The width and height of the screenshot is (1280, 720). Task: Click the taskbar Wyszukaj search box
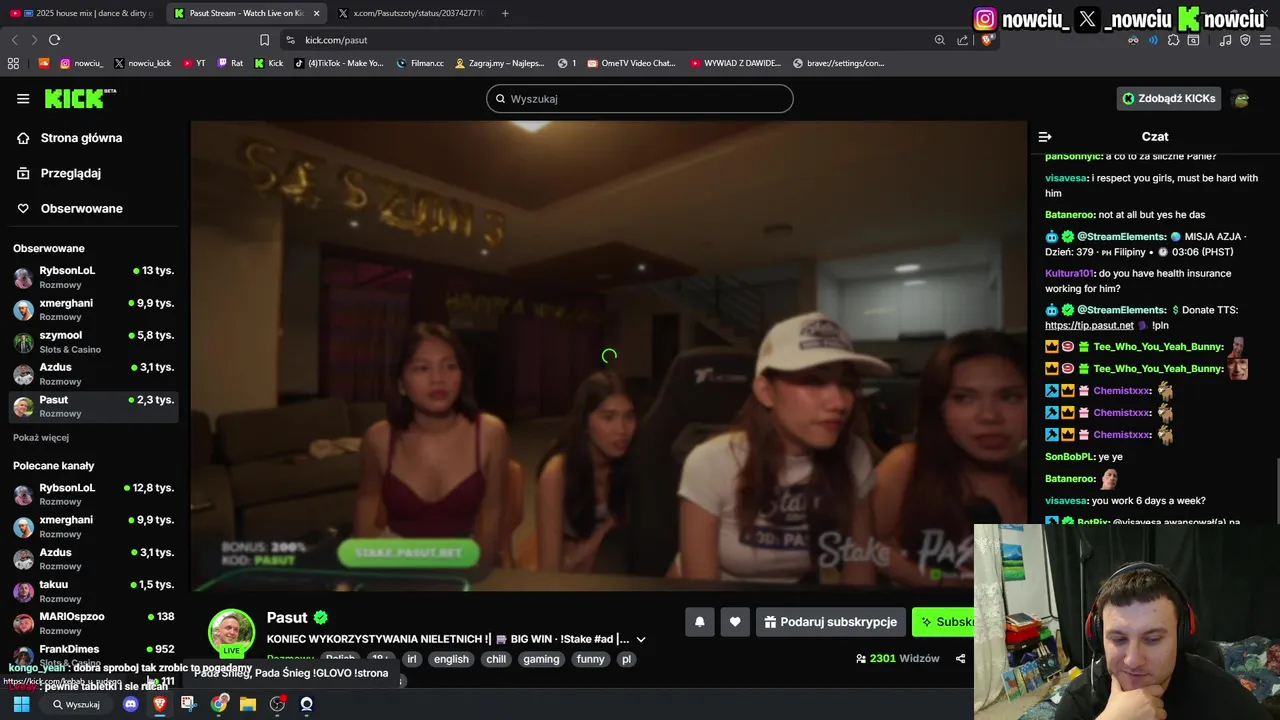tap(77, 704)
